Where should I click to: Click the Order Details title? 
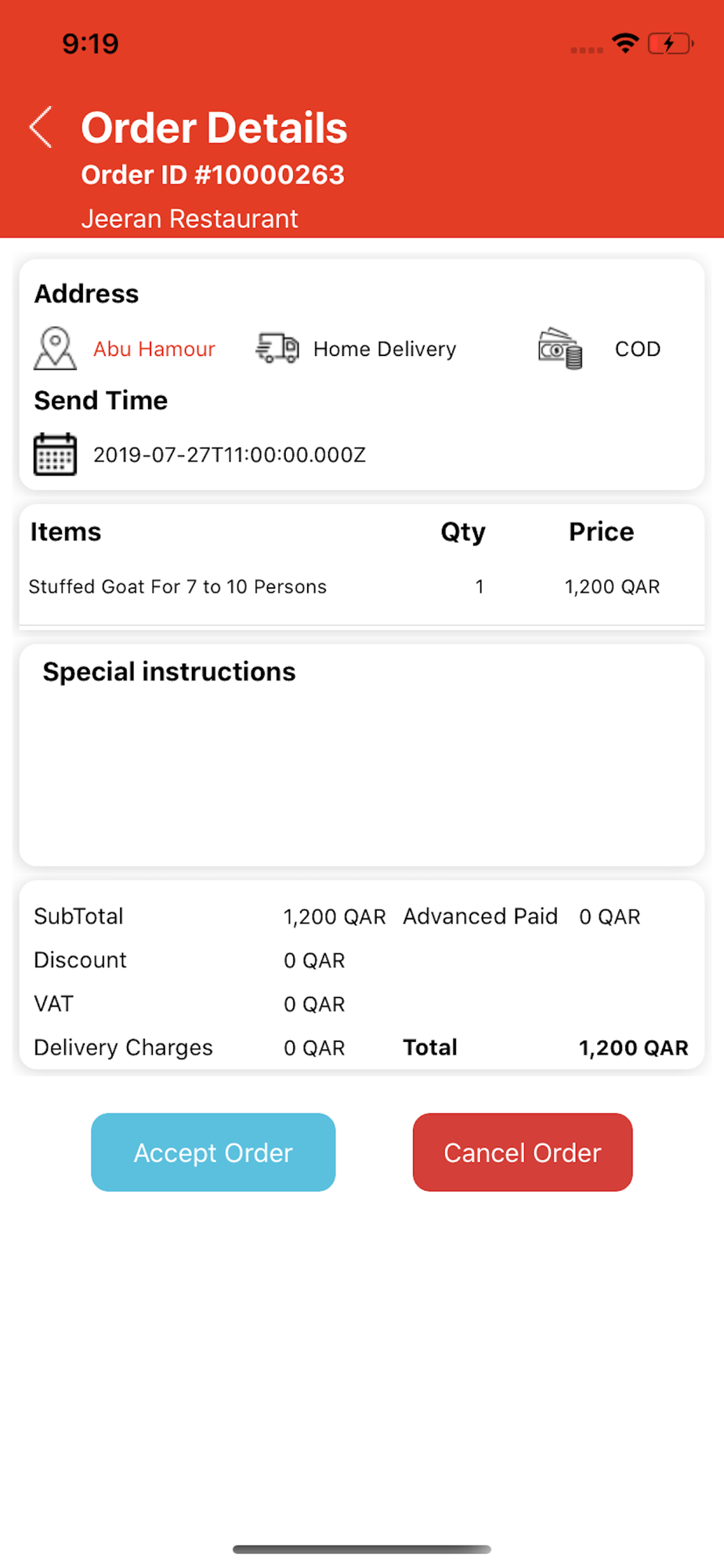[214, 128]
